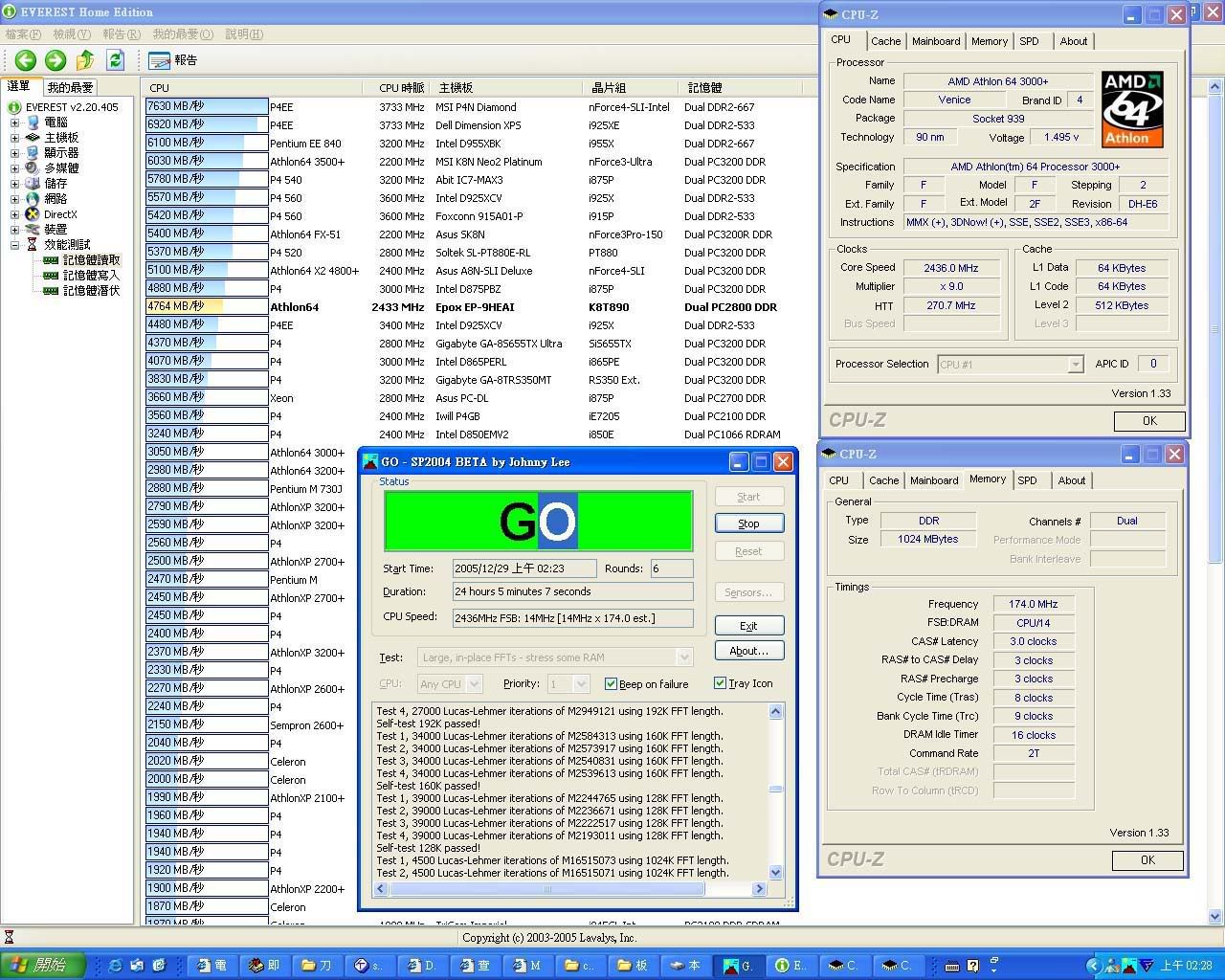Select the 顯示器 display icon in tree
This screenshot has width=1225, height=980.
(x=33, y=153)
